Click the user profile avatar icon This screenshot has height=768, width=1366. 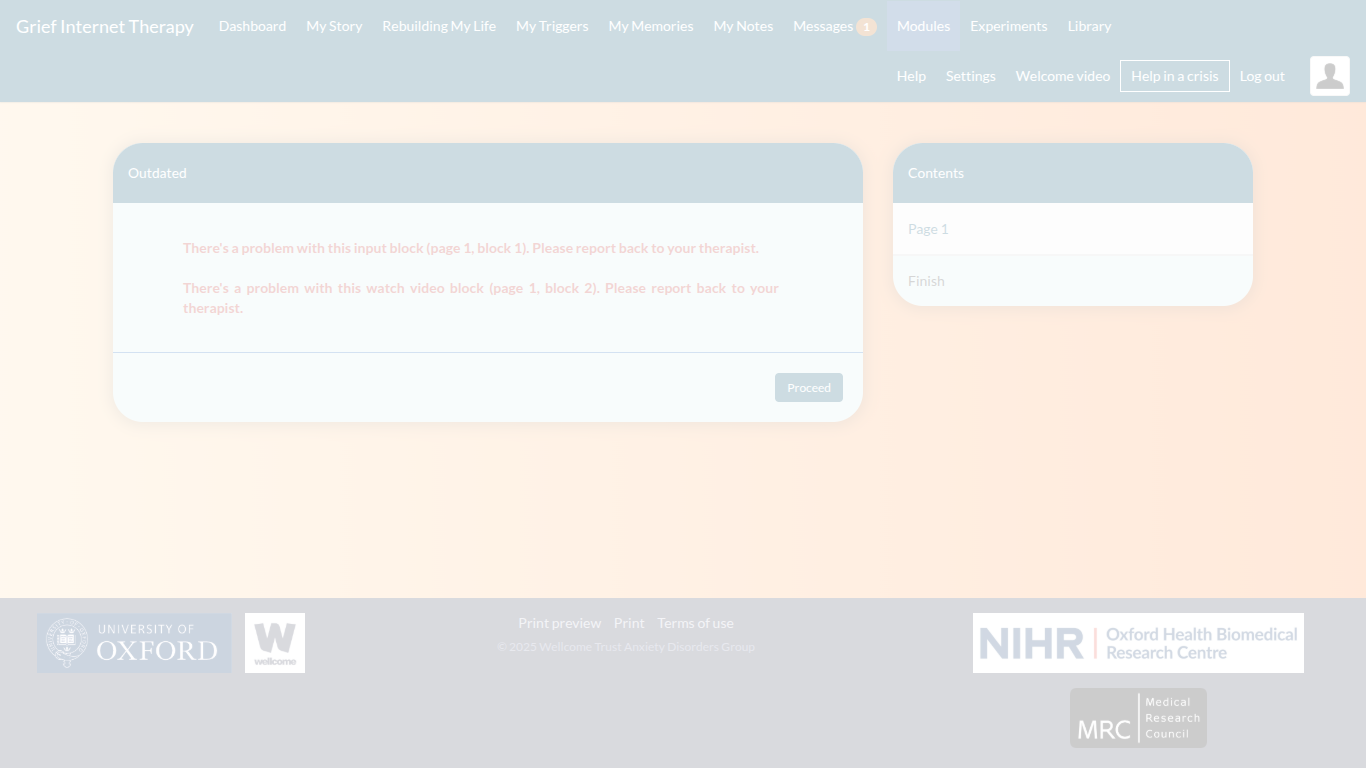(1329, 76)
